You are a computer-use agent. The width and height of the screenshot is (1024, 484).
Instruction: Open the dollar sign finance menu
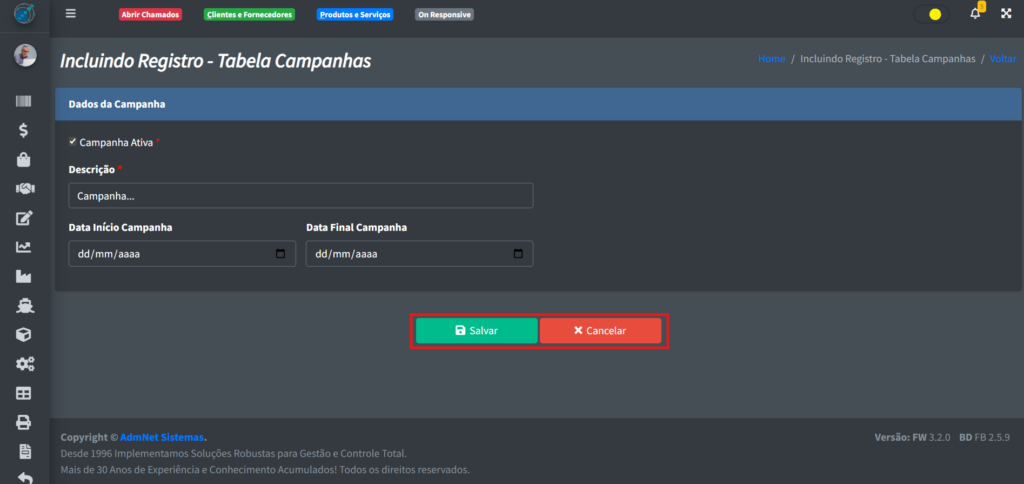point(24,130)
